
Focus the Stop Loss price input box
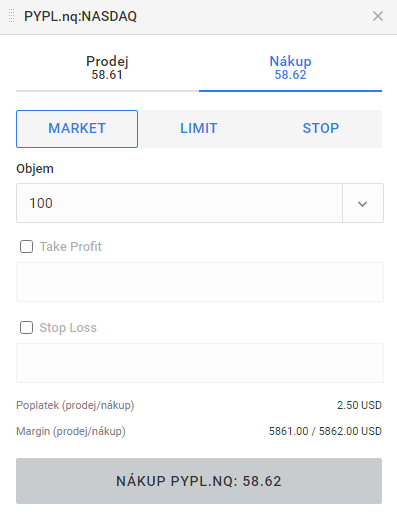[x=200, y=363]
